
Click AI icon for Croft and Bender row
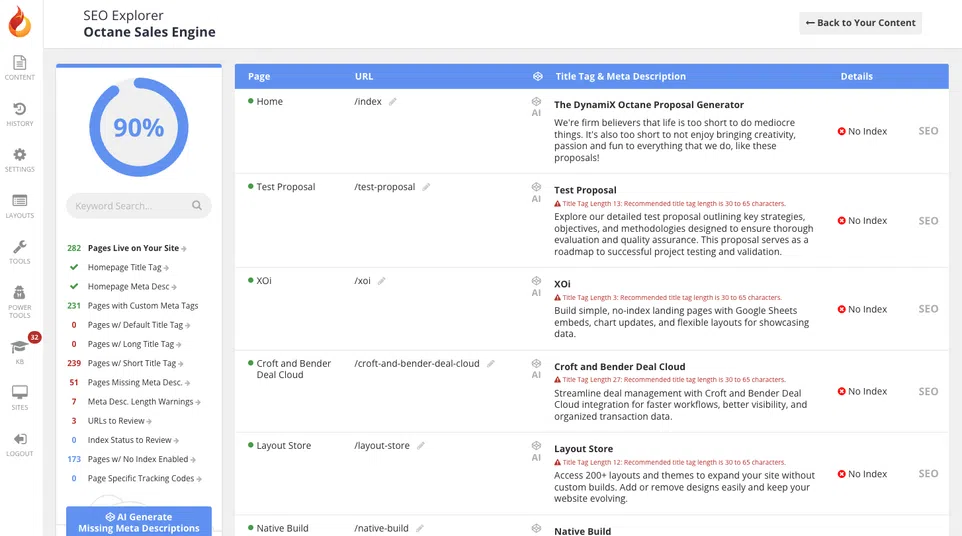tap(536, 369)
